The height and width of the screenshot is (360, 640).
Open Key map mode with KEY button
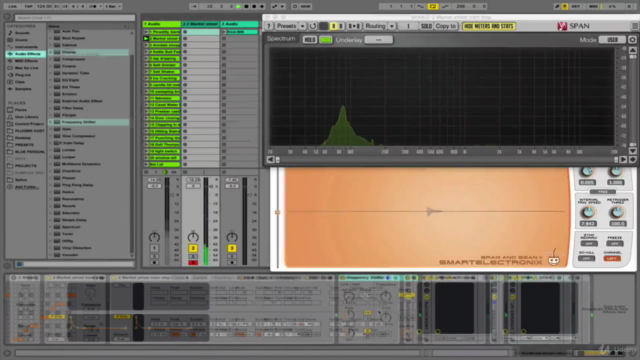click(576, 7)
